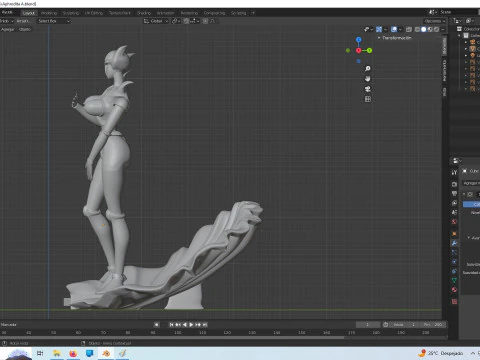Open the Object properties orange square icon
480x360 pixels.
click(454, 234)
